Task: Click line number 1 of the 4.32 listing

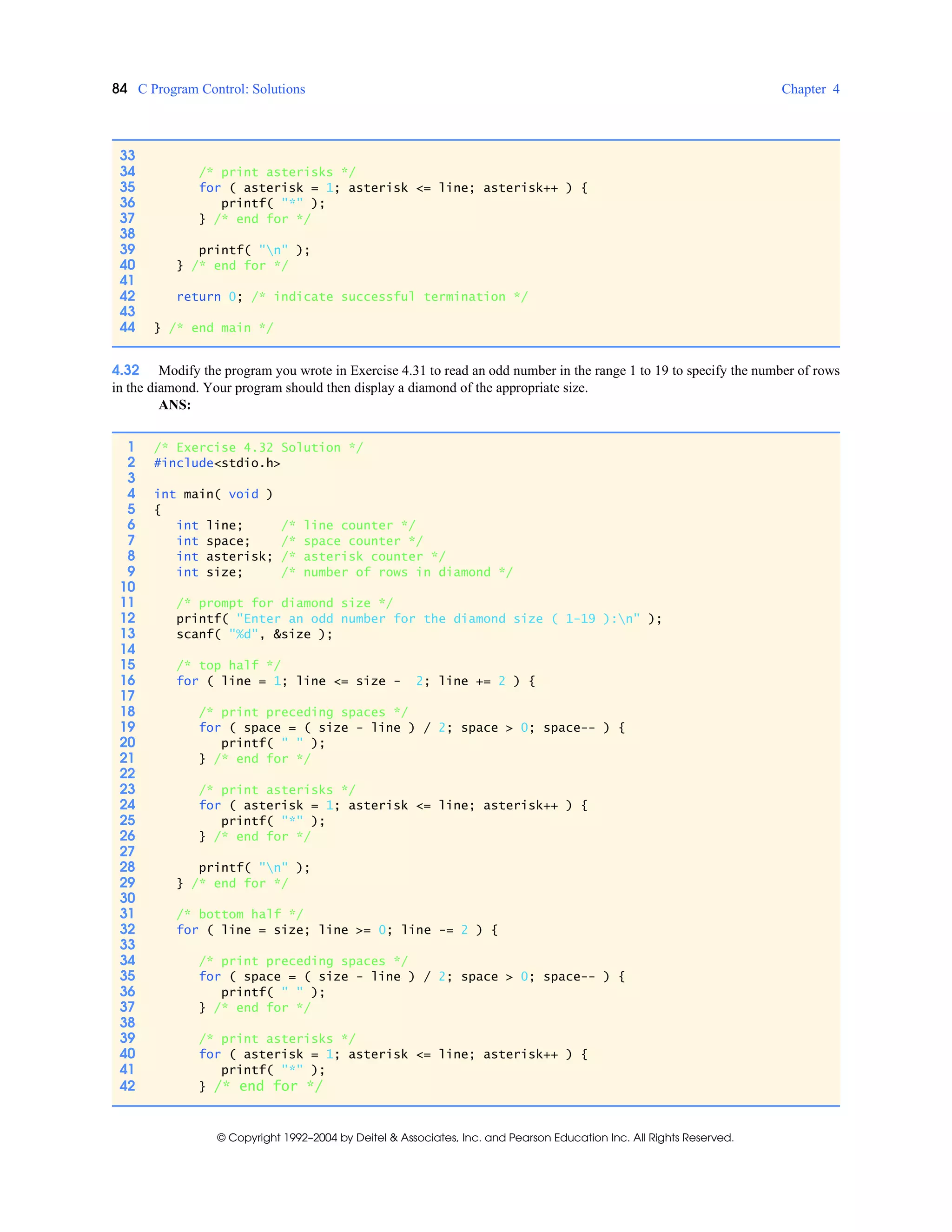Action: click(x=131, y=447)
